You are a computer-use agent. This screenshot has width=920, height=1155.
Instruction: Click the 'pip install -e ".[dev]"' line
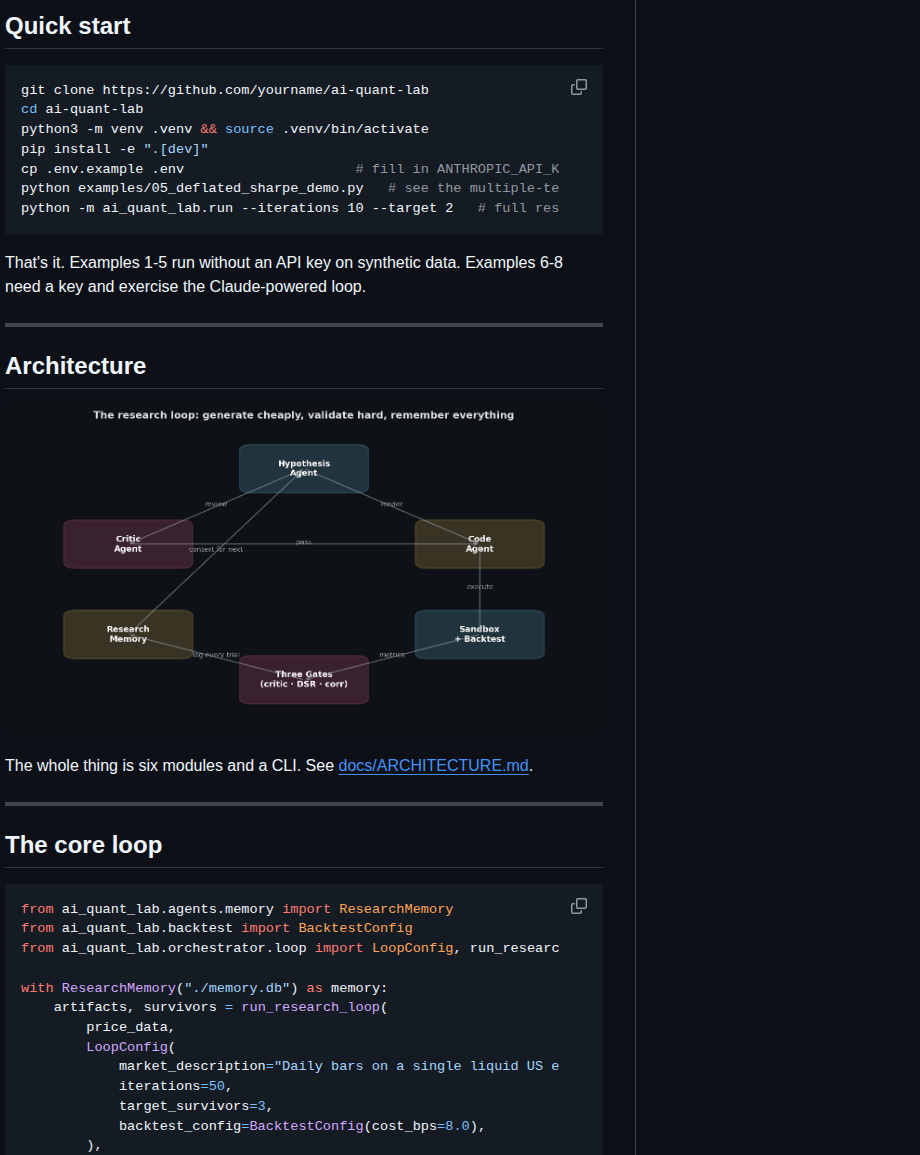pos(115,149)
